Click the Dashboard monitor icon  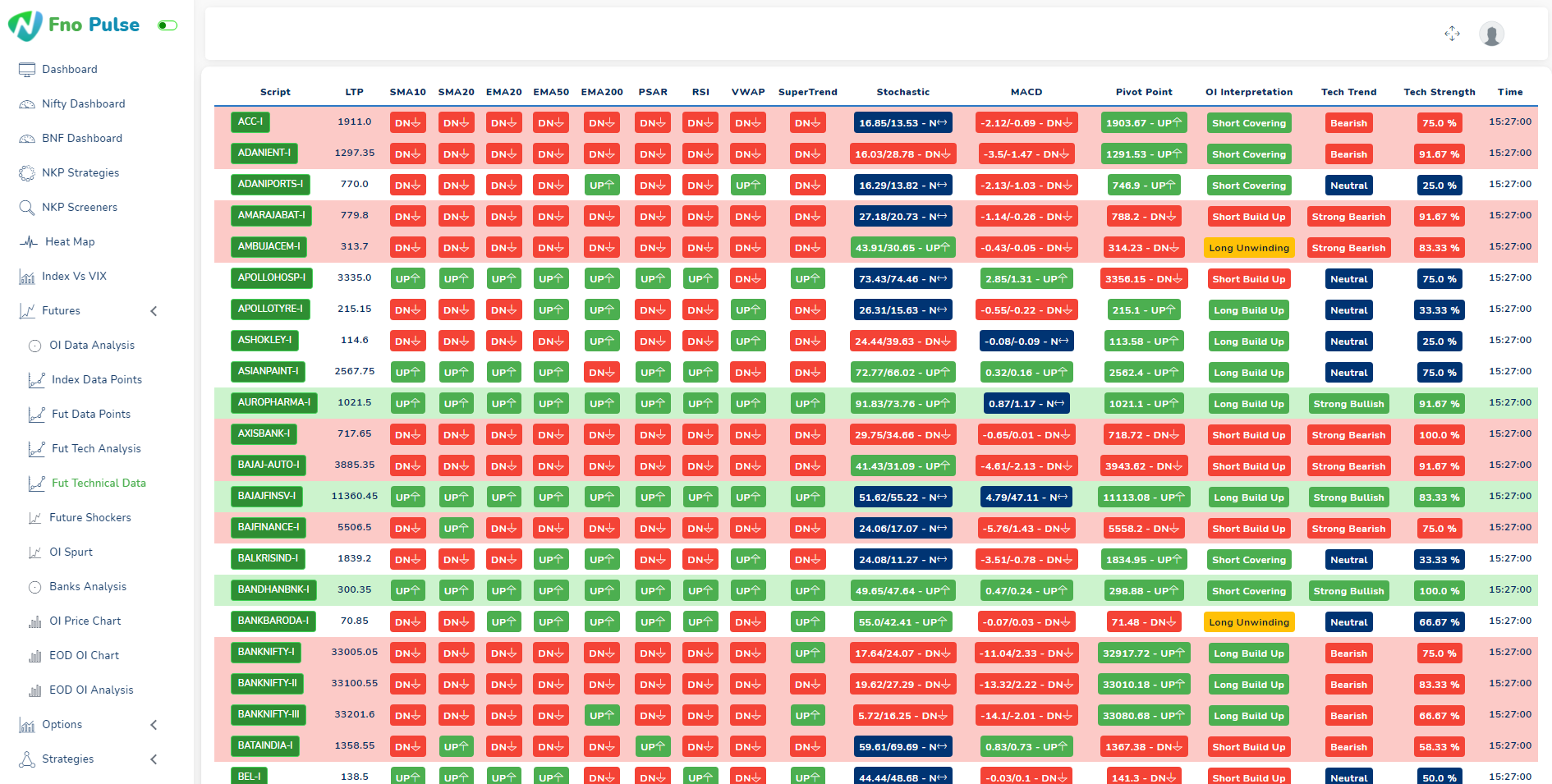[x=27, y=70]
